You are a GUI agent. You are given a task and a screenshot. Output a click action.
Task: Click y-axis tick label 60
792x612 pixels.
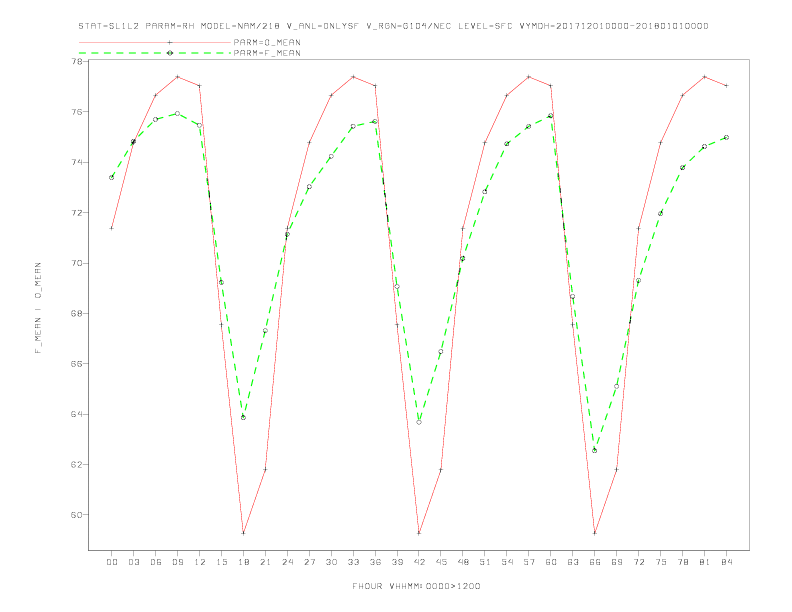pyautogui.click(x=76, y=515)
